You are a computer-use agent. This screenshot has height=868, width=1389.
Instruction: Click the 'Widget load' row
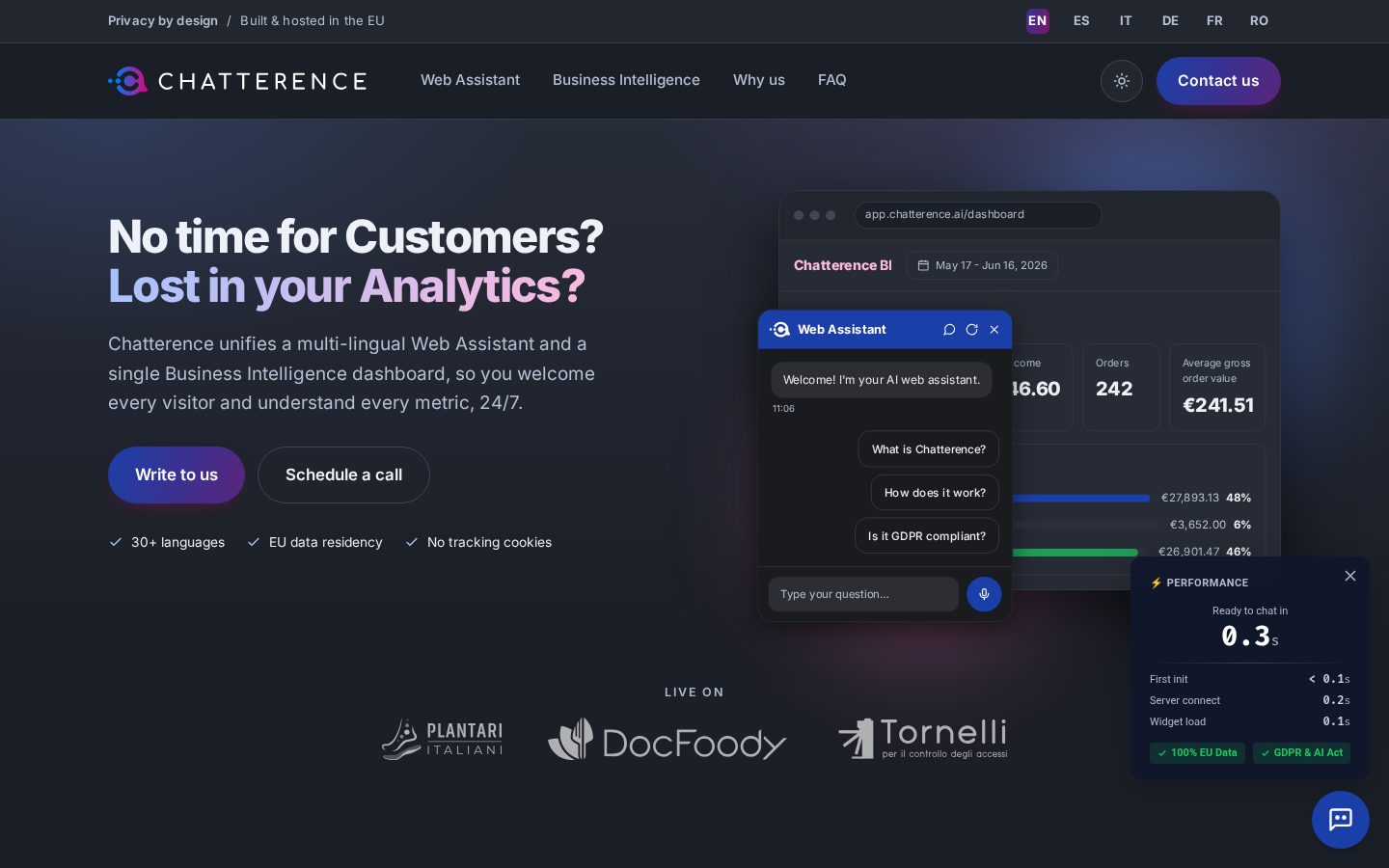click(x=1250, y=721)
